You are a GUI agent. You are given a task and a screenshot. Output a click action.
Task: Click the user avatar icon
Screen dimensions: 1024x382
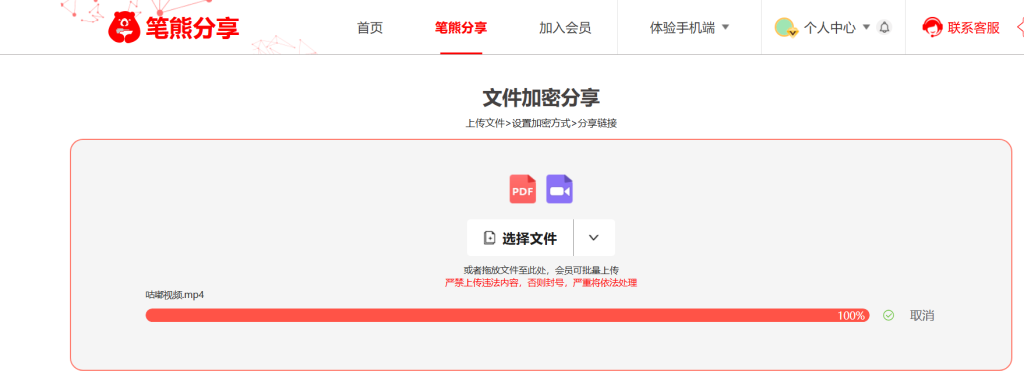click(x=785, y=27)
